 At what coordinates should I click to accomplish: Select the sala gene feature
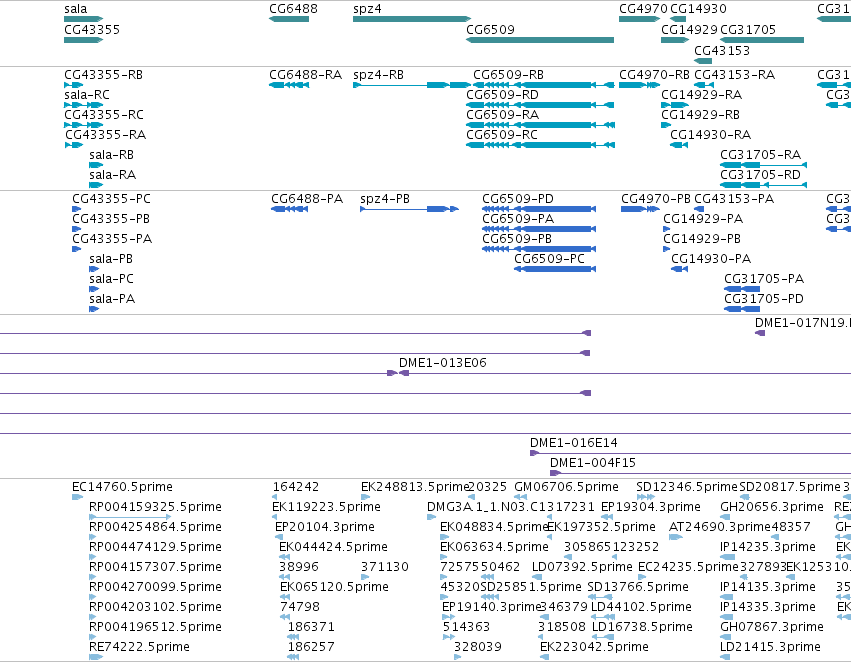[83, 19]
